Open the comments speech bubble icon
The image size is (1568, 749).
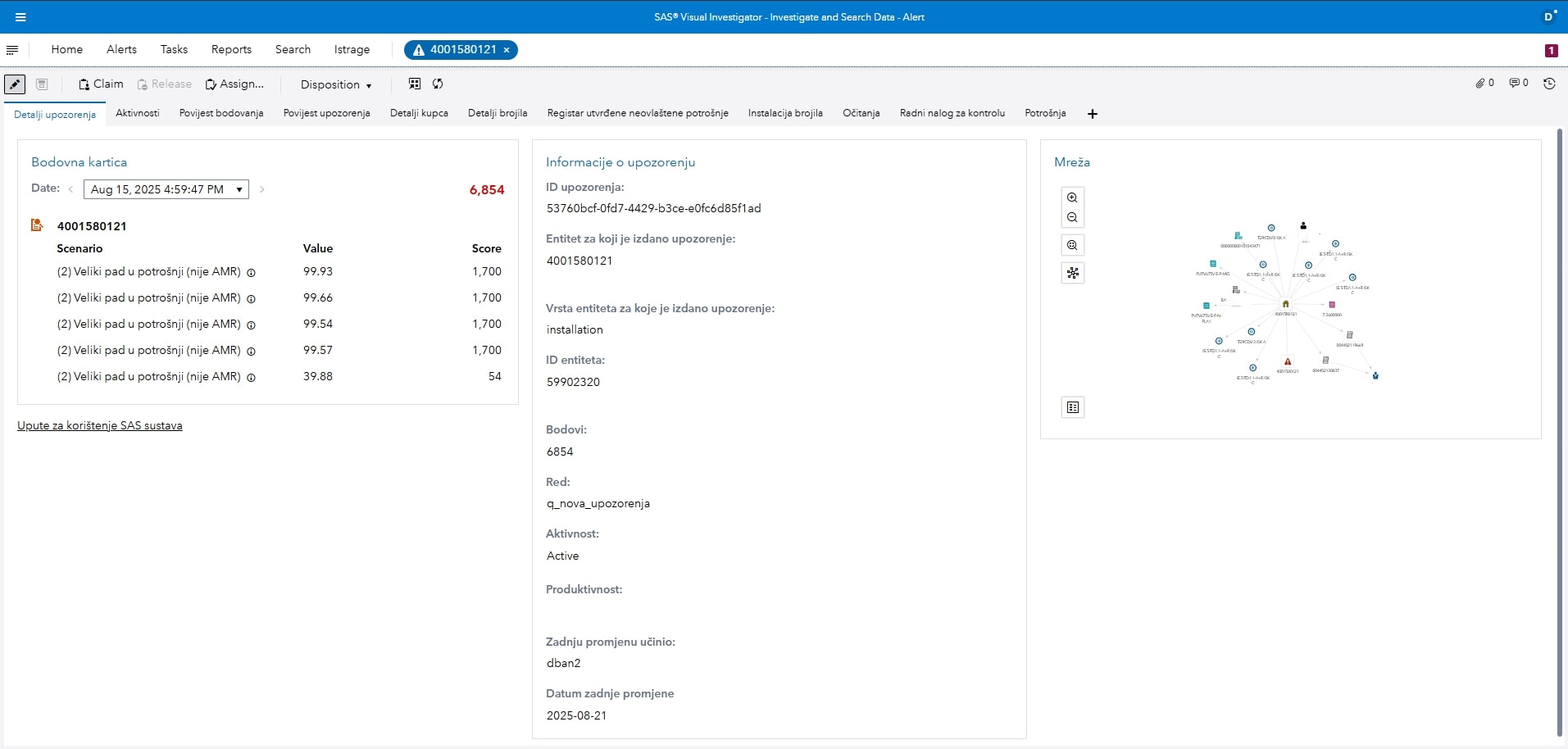point(1518,83)
